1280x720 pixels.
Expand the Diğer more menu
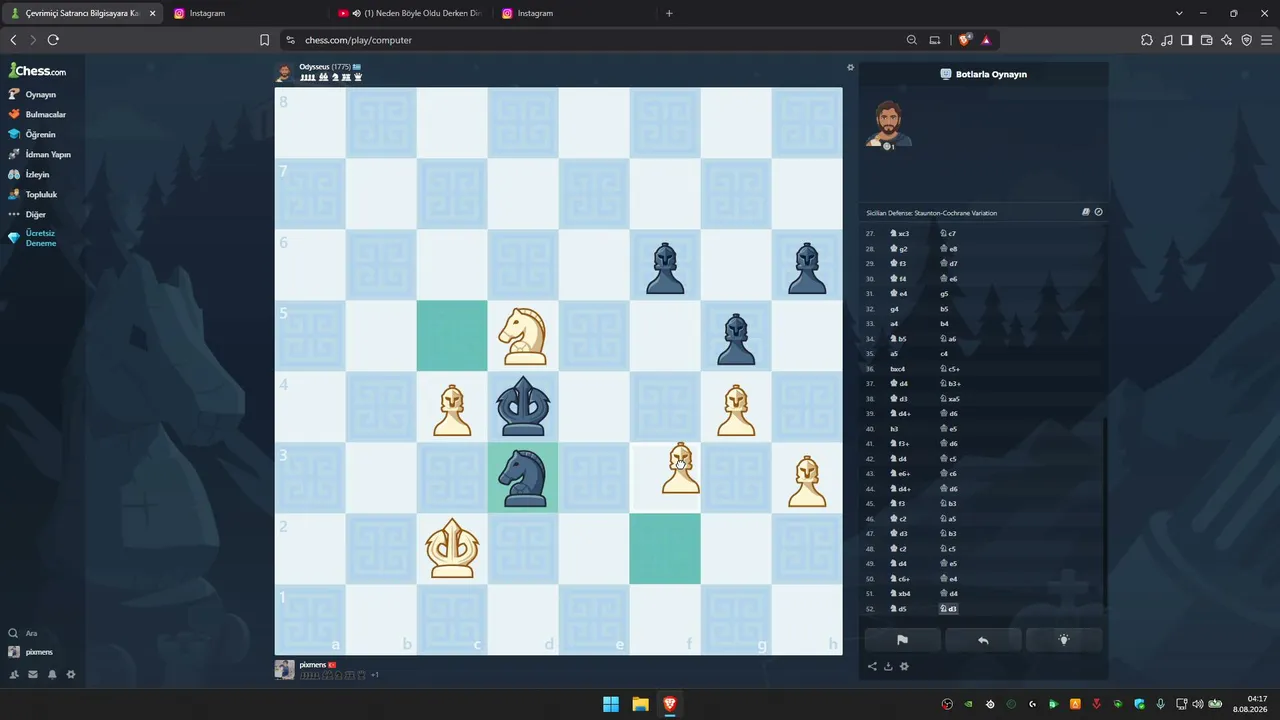pyautogui.click(x=27, y=214)
